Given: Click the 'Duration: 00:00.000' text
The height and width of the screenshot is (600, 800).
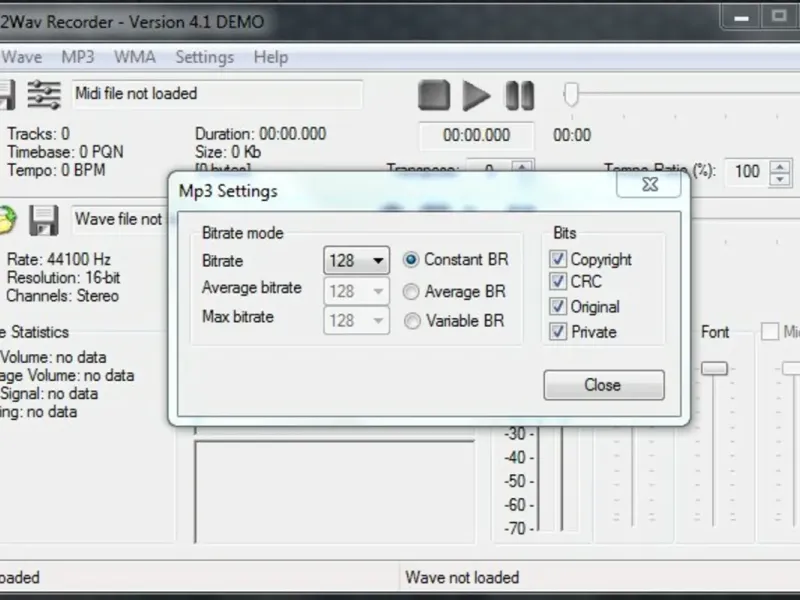Looking at the screenshot, I should pyautogui.click(x=260, y=134).
